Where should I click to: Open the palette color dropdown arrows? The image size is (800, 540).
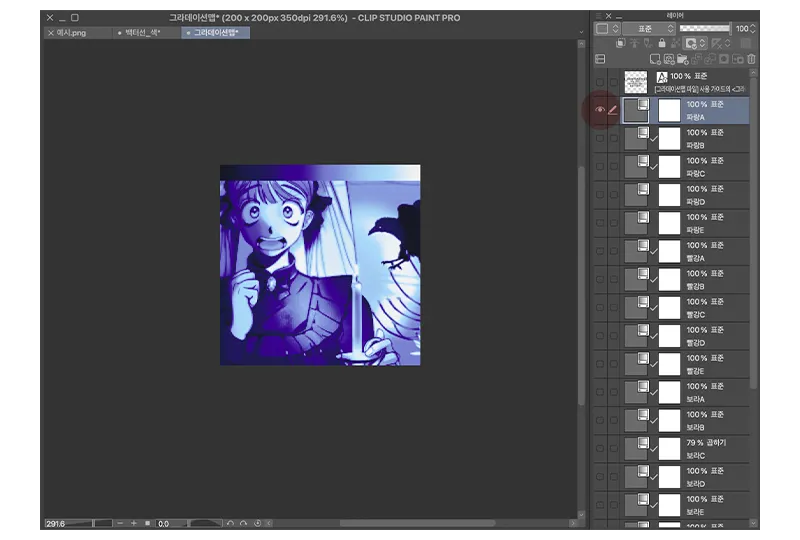(x=615, y=29)
